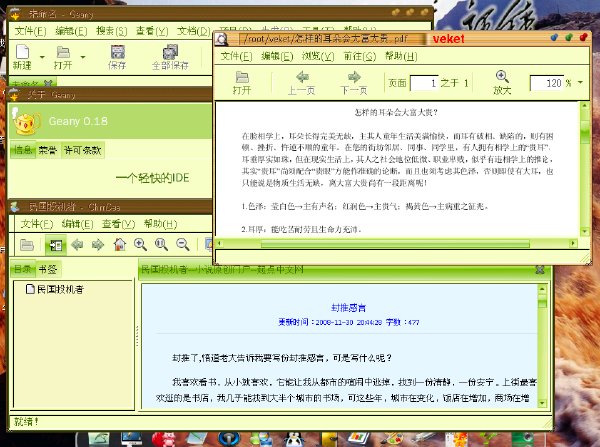
Task: Click the Geany teapot logo in About dialog
Action: pyautogui.click(x=26, y=122)
